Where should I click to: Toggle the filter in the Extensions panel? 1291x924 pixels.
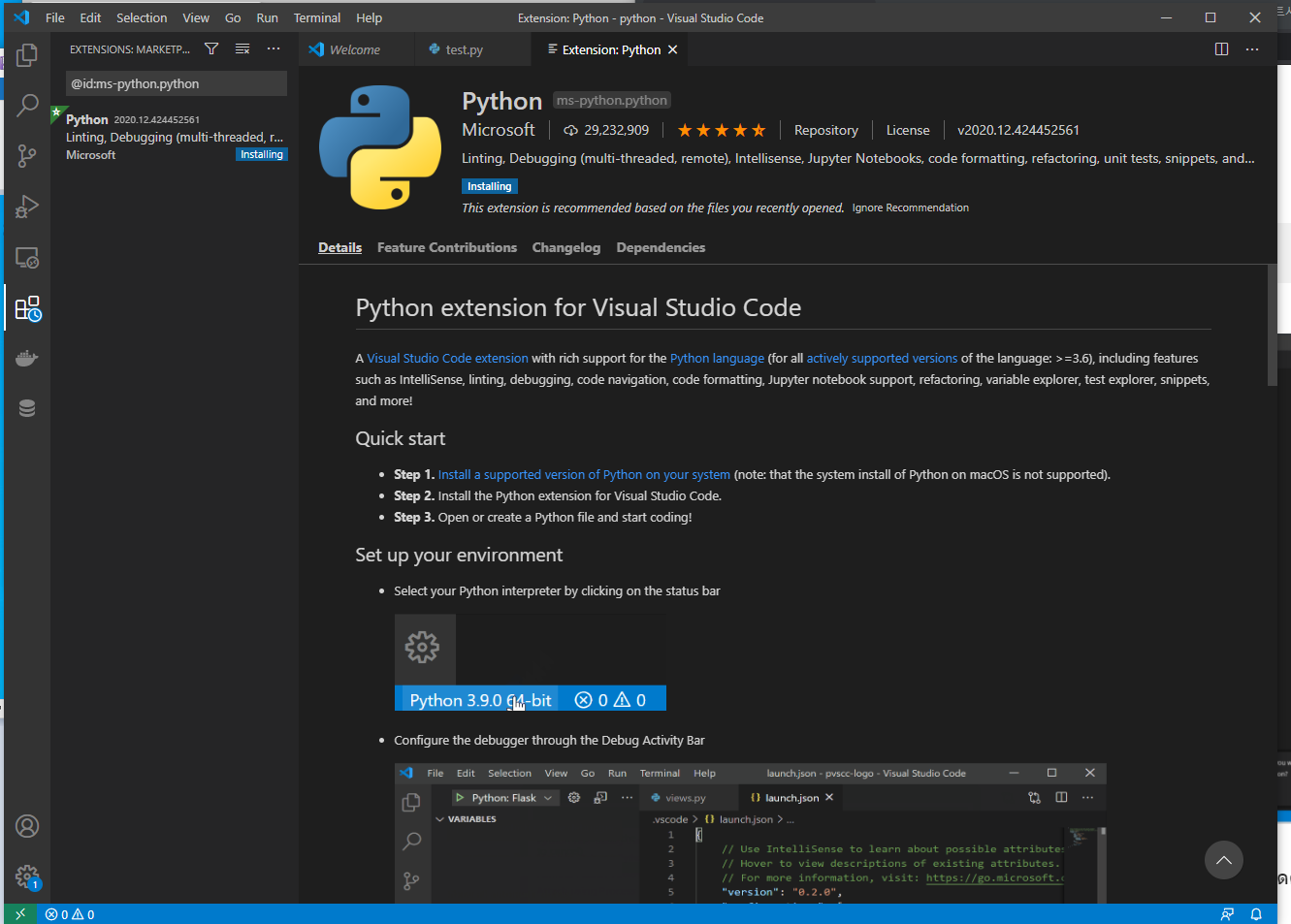[210, 48]
